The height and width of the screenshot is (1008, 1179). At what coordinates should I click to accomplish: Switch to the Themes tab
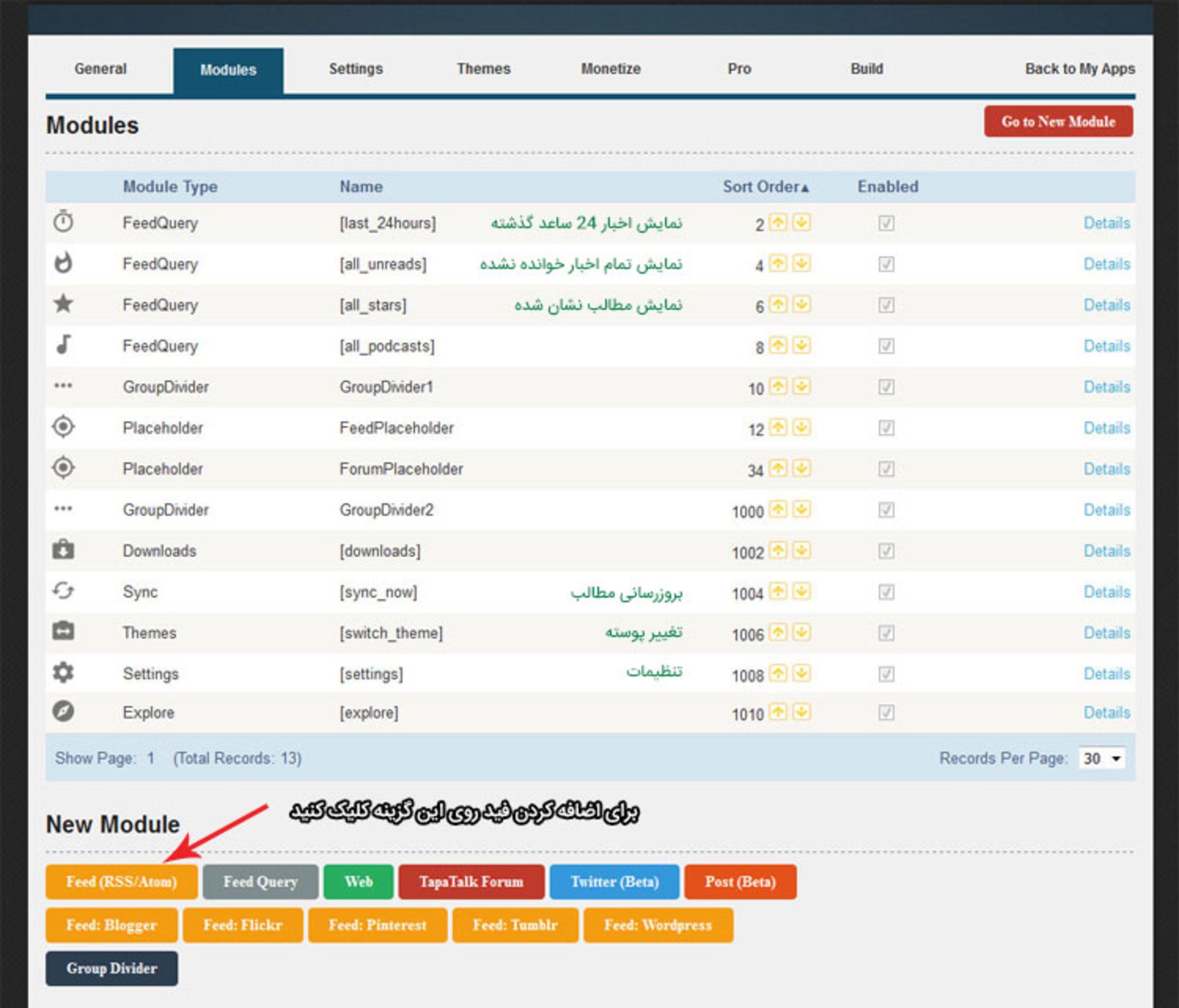click(483, 69)
